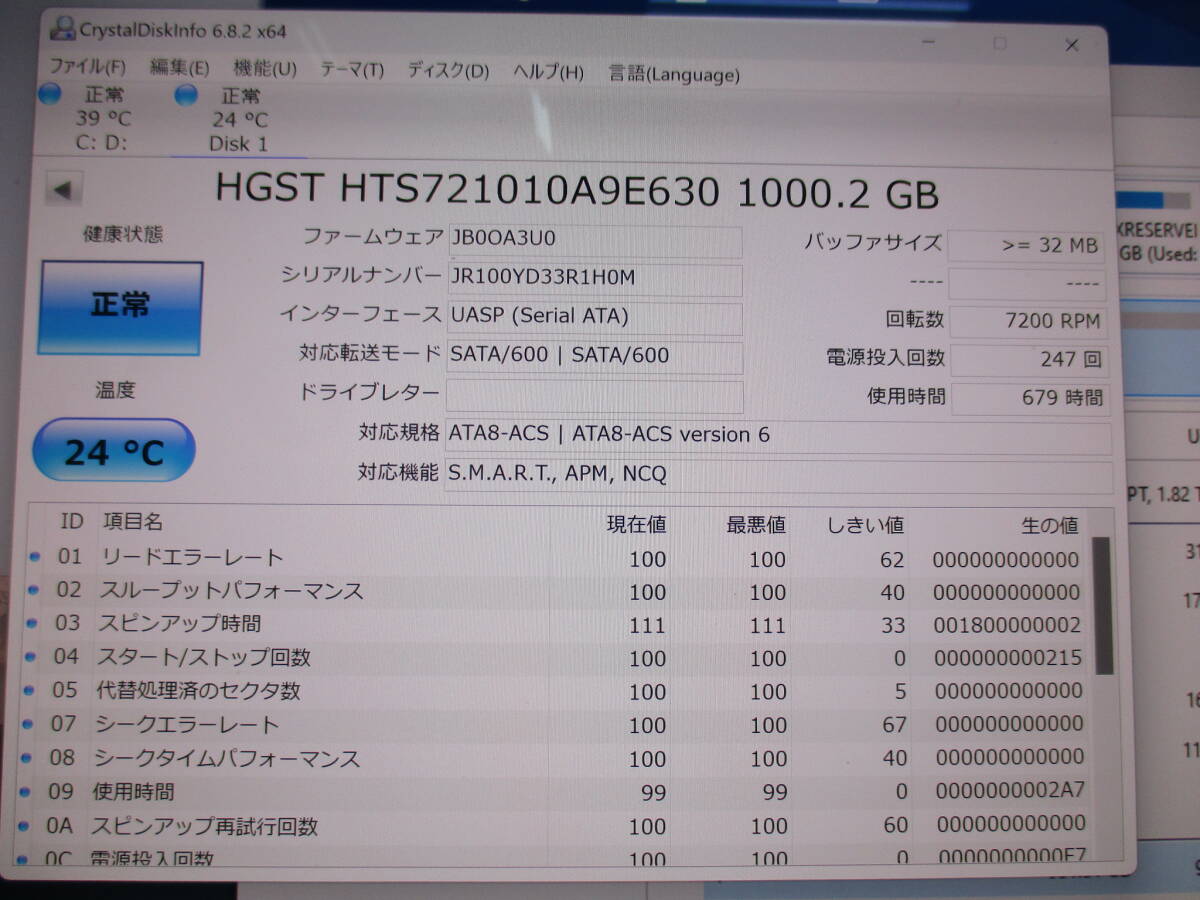Image resolution: width=1200 pixels, height=900 pixels.
Task: Select the シークタイムパフォーマンス row
Action: point(555,758)
